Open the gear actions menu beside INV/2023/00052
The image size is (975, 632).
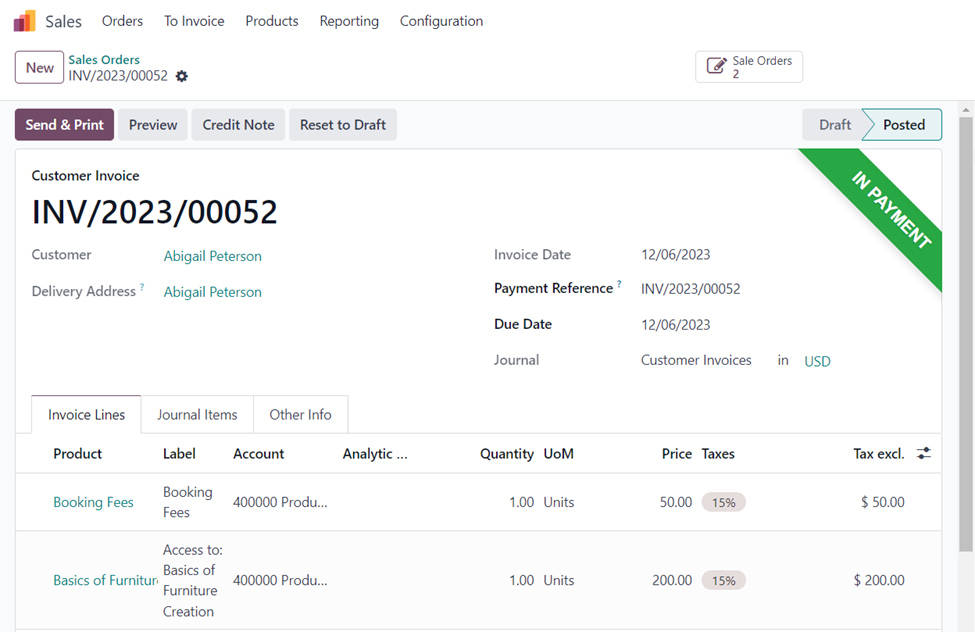(x=181, y=77)
